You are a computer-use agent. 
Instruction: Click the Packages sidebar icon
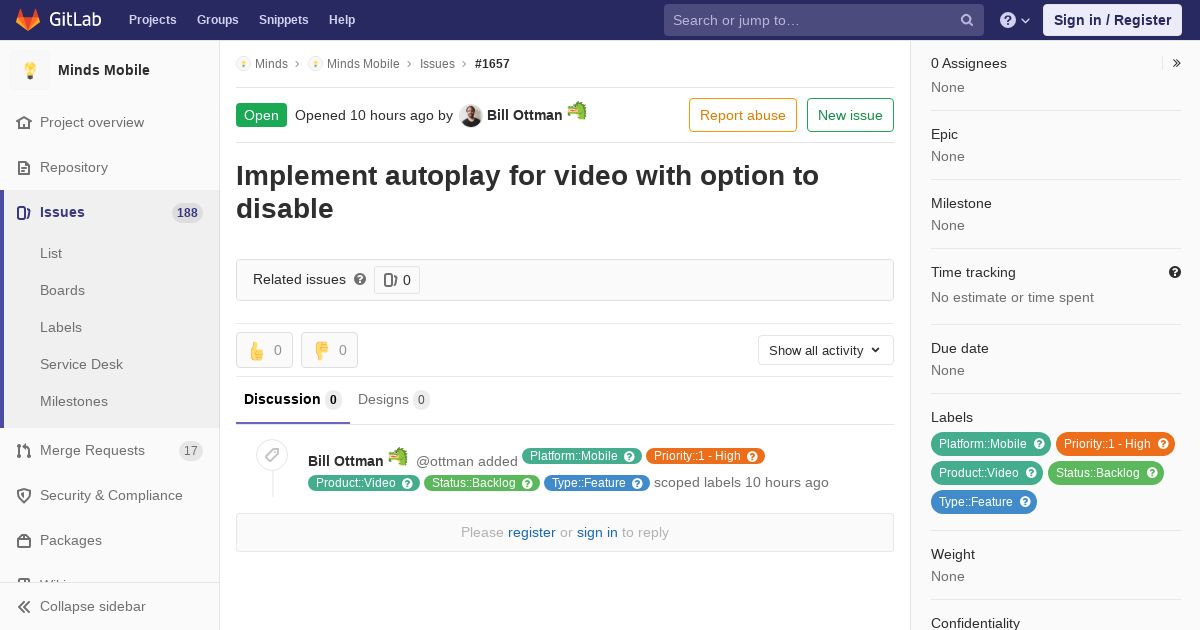pyautogui.click(x=24, y=540)
